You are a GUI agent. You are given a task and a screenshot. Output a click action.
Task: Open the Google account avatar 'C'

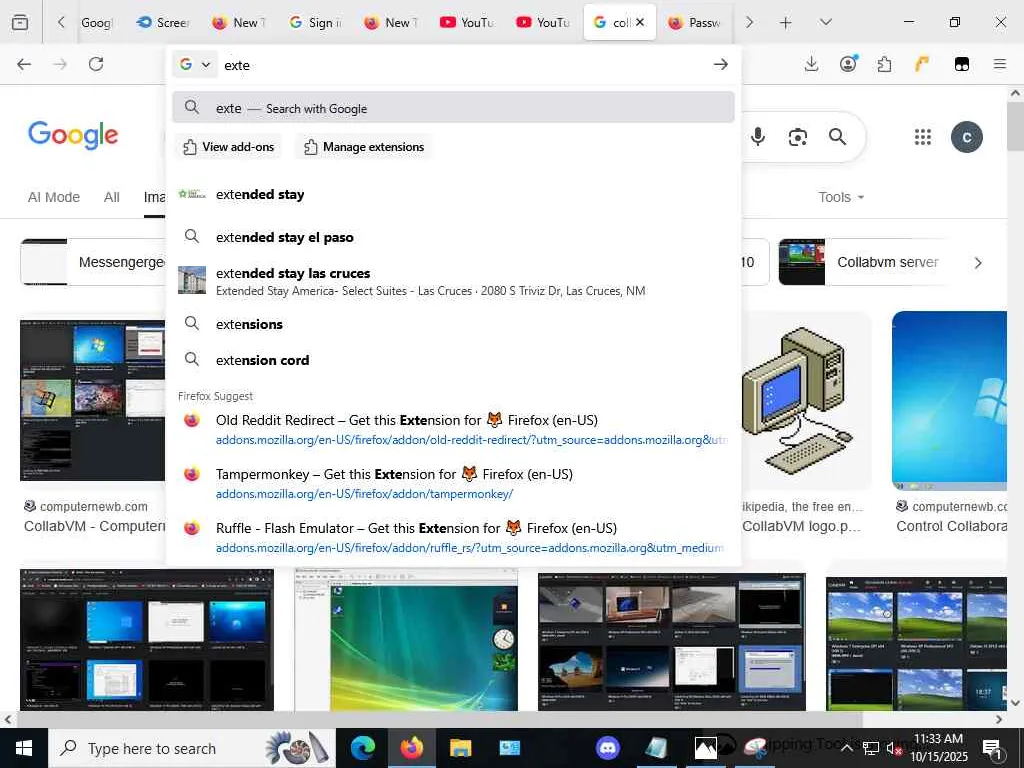tap(967, 137)
